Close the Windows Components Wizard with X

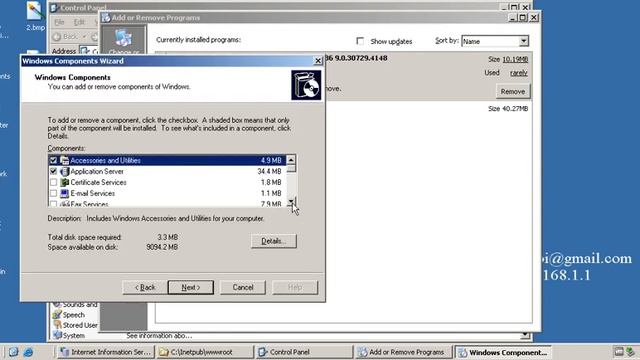(318, 61)
